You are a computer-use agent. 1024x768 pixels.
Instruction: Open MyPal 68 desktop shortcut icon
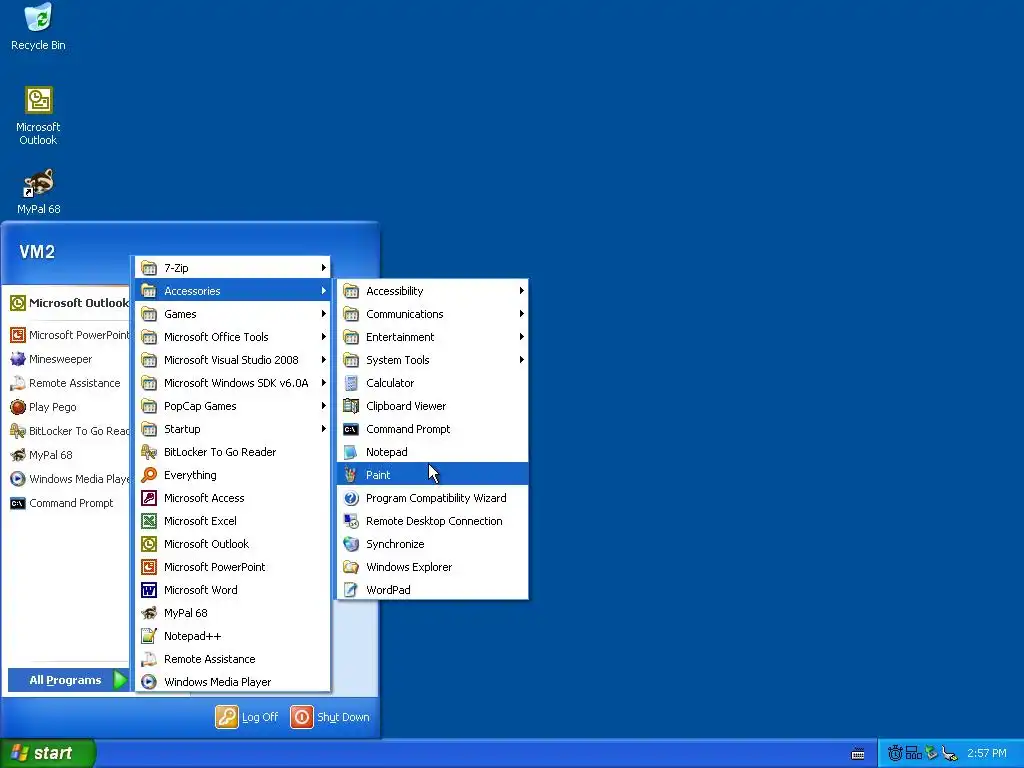pyautogui.click(x=39, y=183)
